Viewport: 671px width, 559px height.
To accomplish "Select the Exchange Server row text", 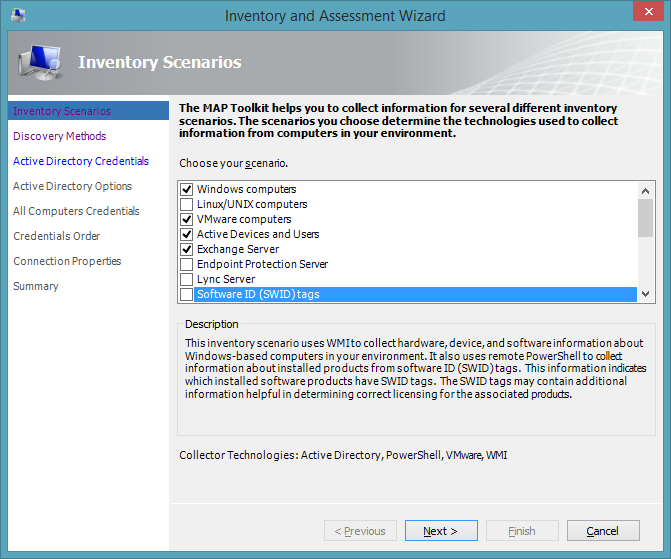I will click(x=238, y=249).
